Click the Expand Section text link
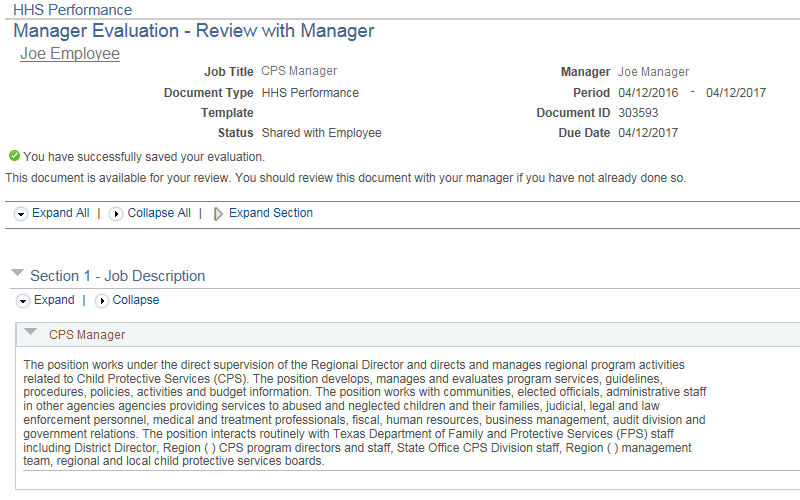 (x=270, y=213)
